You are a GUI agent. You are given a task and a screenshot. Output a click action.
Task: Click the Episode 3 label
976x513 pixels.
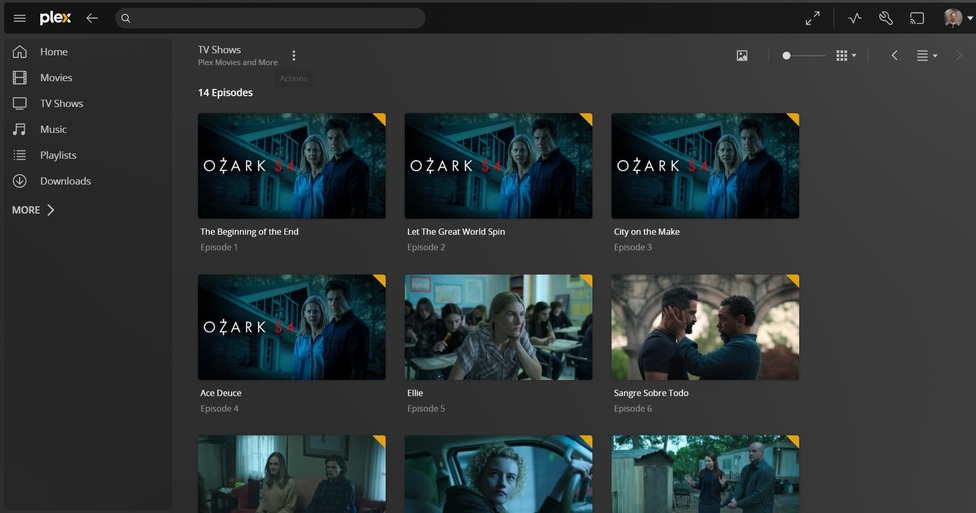coord(633,247)
